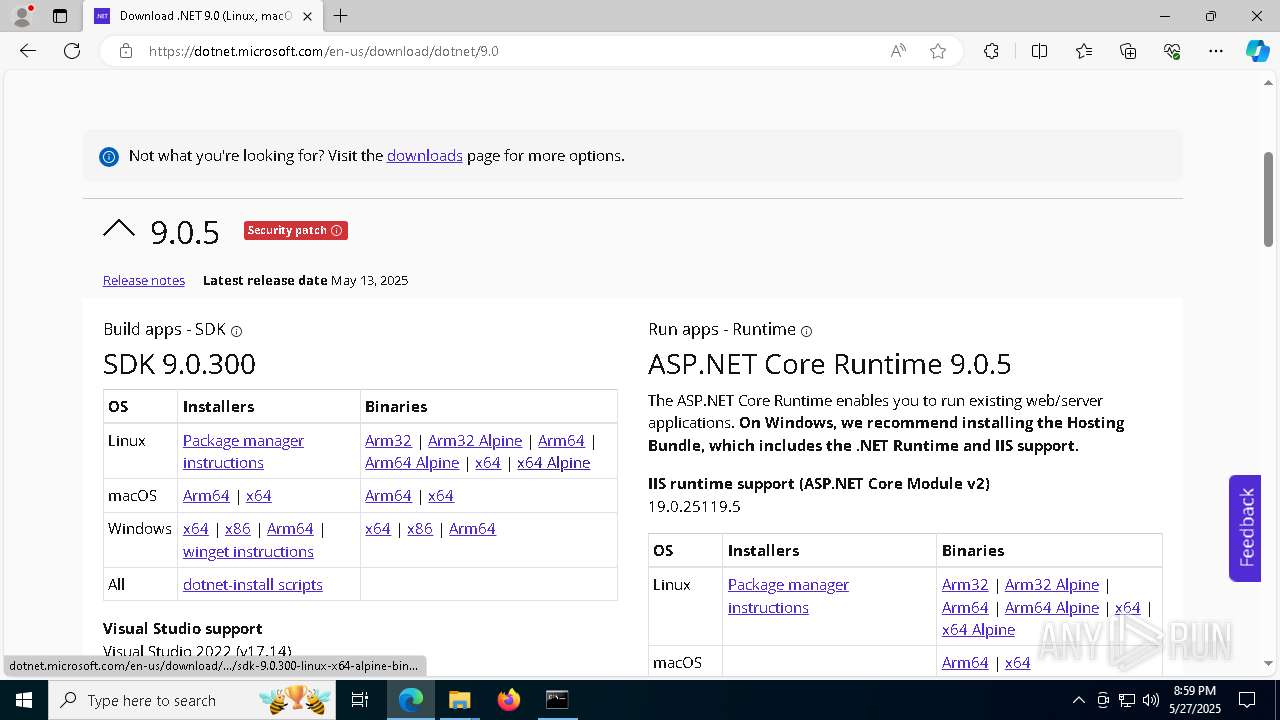The height and width of the screenshot is (720, 1280).
Task: Open the notification center
Action: pos(1247,700)
